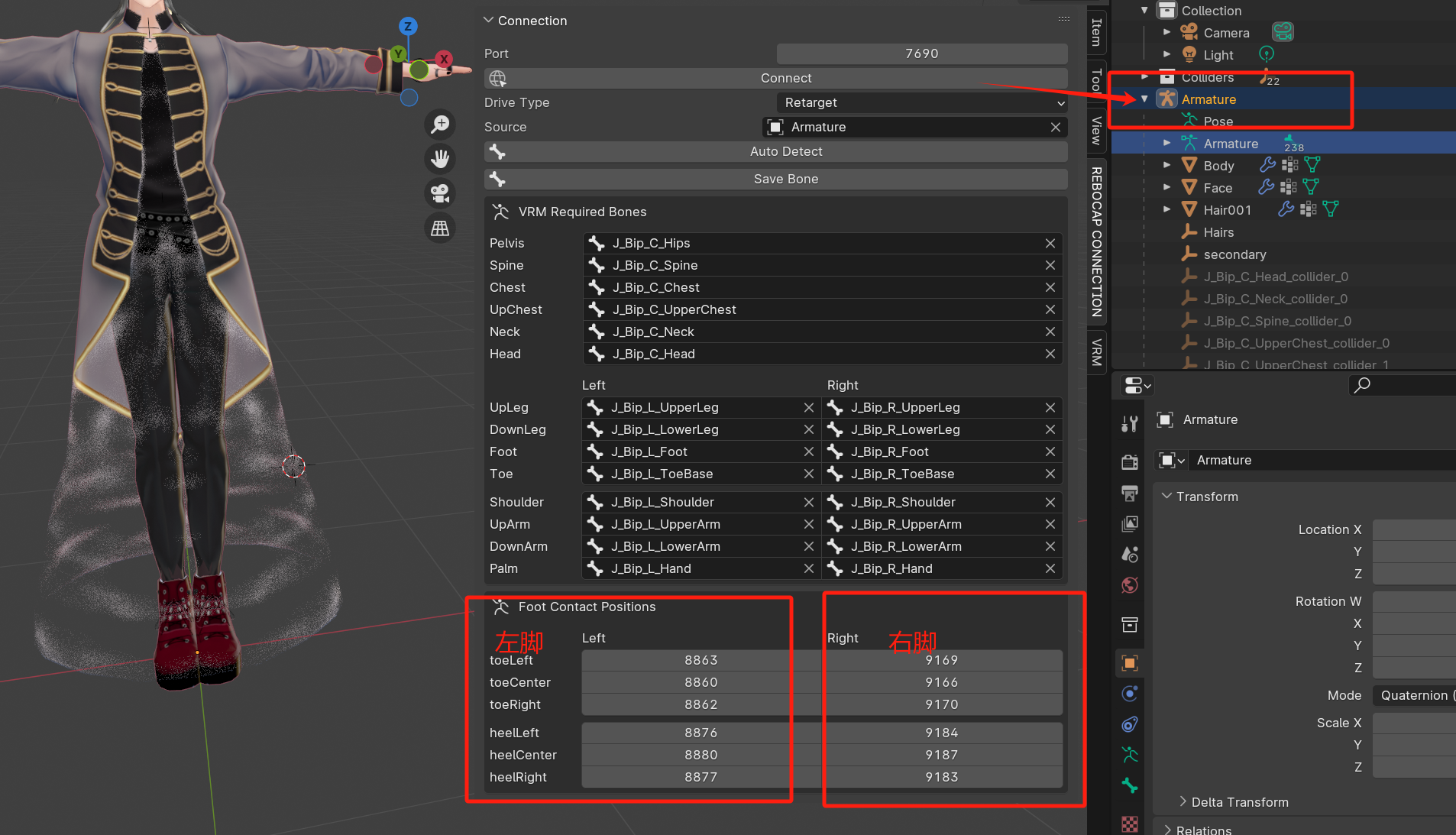Open the Texture properties checker icon
This screenshot has height=835, width=1456.
coord(1130,824)
